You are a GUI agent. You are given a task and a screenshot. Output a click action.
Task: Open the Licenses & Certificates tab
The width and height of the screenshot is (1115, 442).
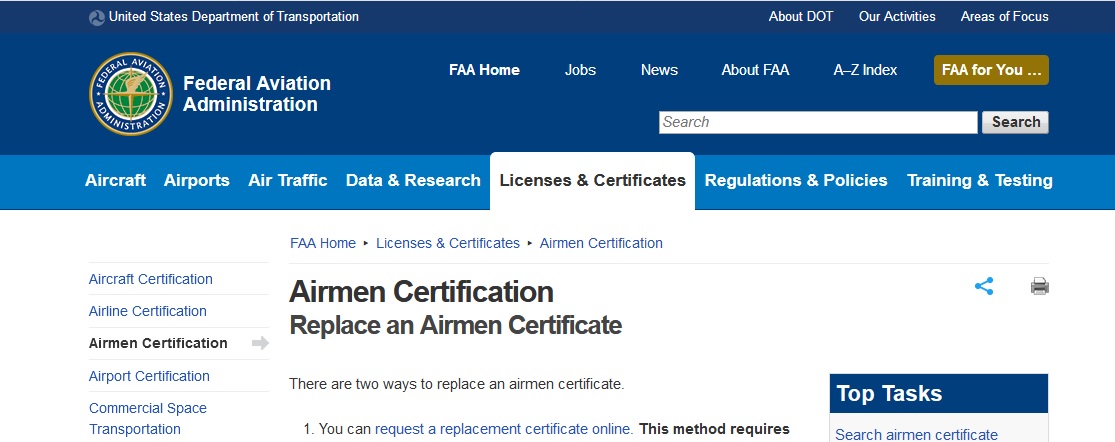[x=592, y=181]
